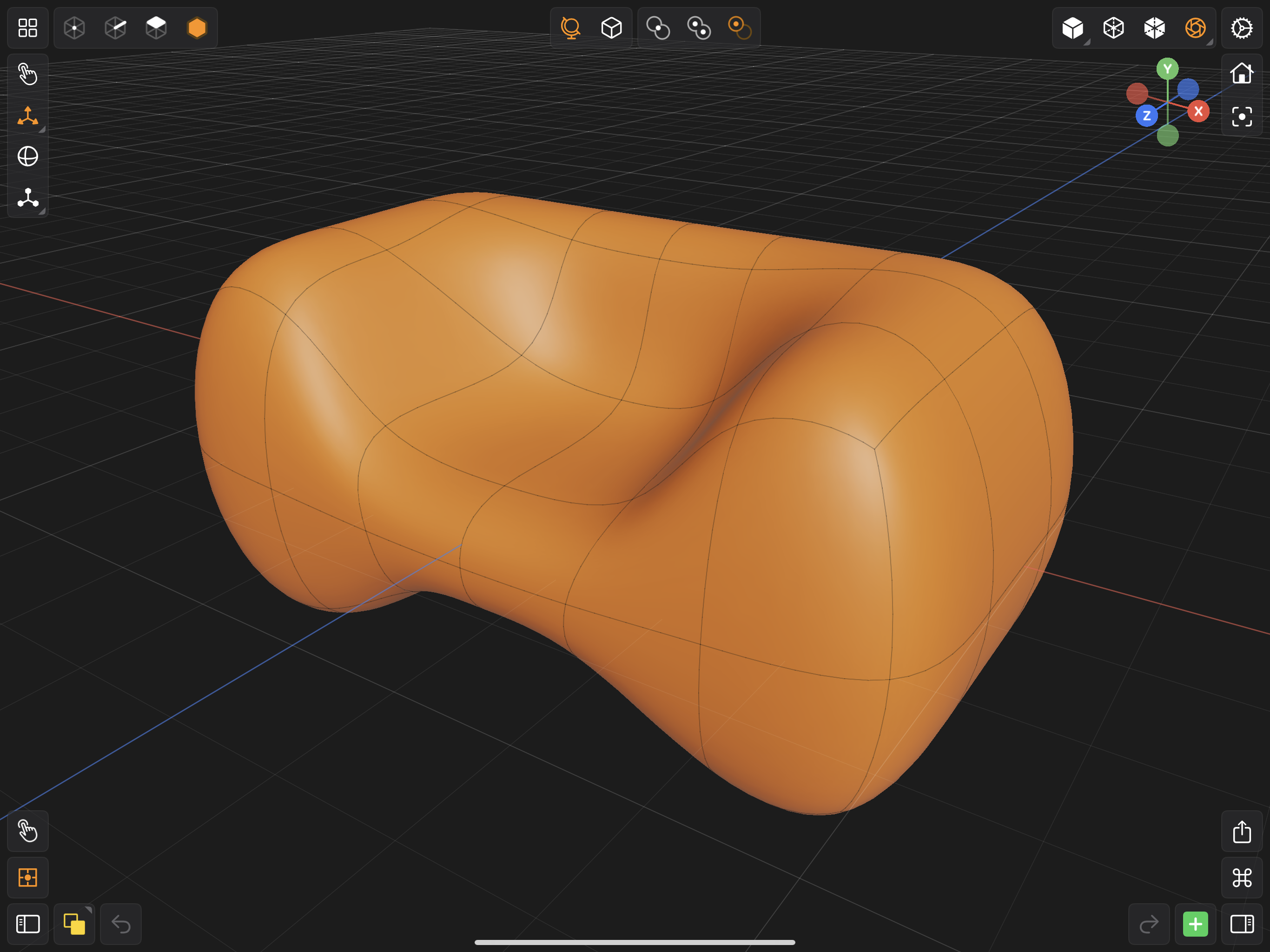Select the orange move transform tool

pyautogui.click(x=27, y=115)
